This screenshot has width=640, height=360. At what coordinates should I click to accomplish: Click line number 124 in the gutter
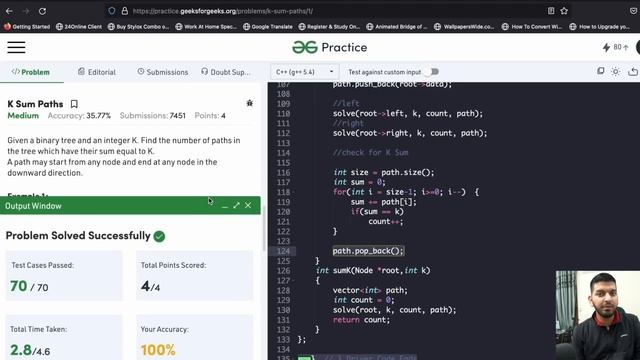click(x=283, y=251)
